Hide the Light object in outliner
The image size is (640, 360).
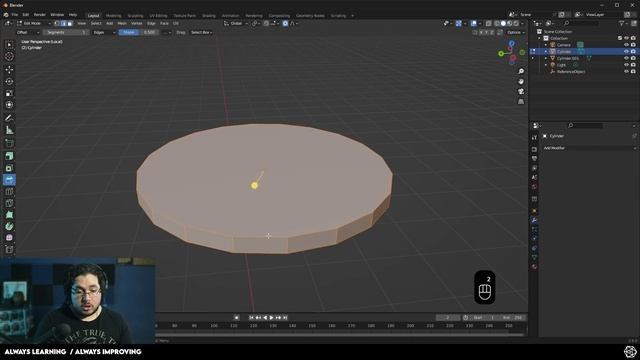pyautogui.click(x=626, y=65)
